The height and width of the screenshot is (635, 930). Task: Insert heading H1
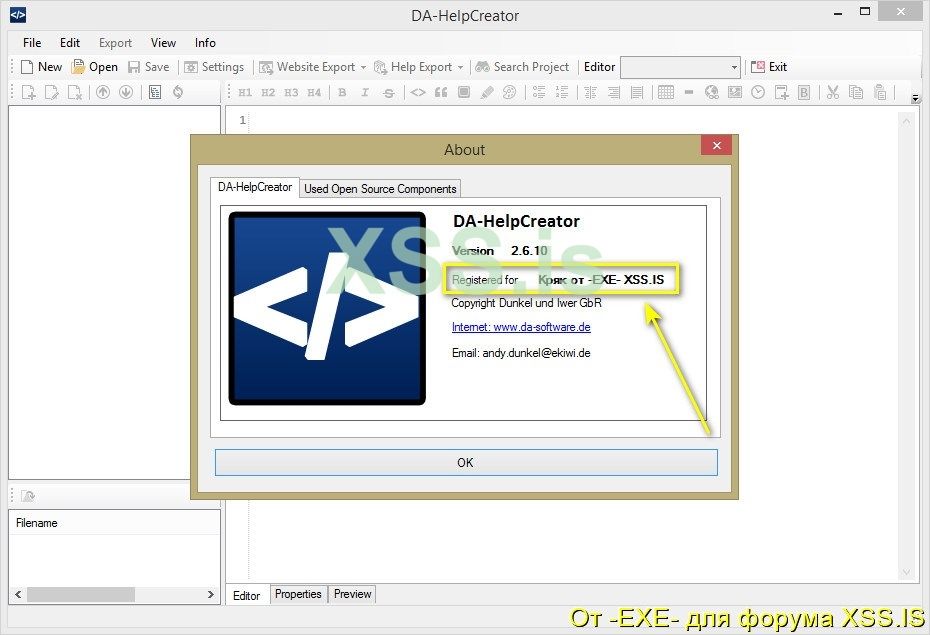[245, 92]
